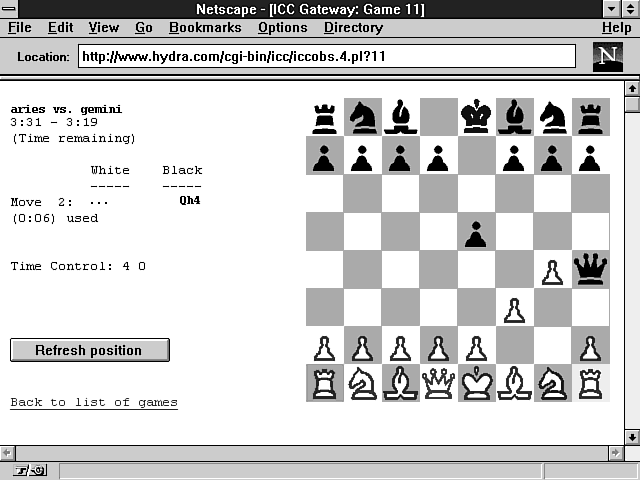Click the white pawn on f3
This screenshot has height=480, width=640.
coord(514,308)
